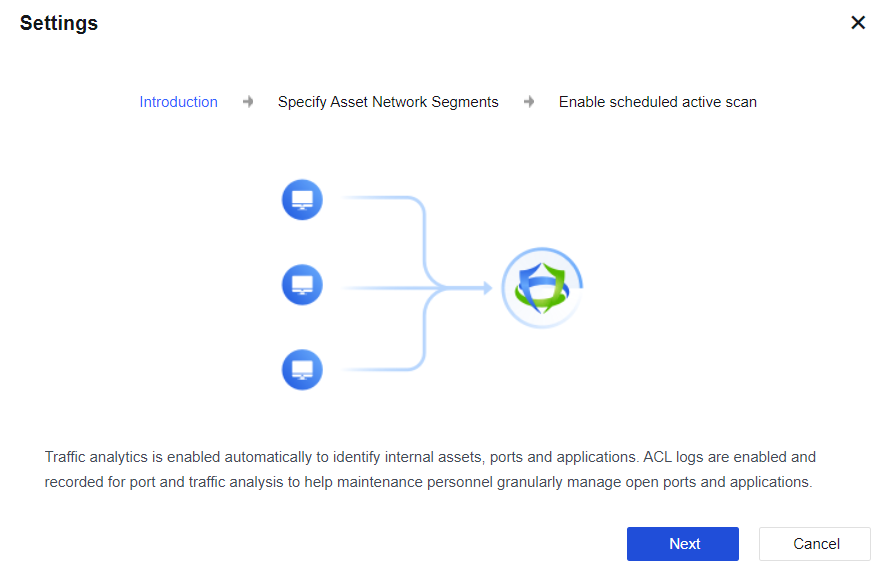Click the arrow after the Introduction step
881x565 pixels.
tap(248, 102)
